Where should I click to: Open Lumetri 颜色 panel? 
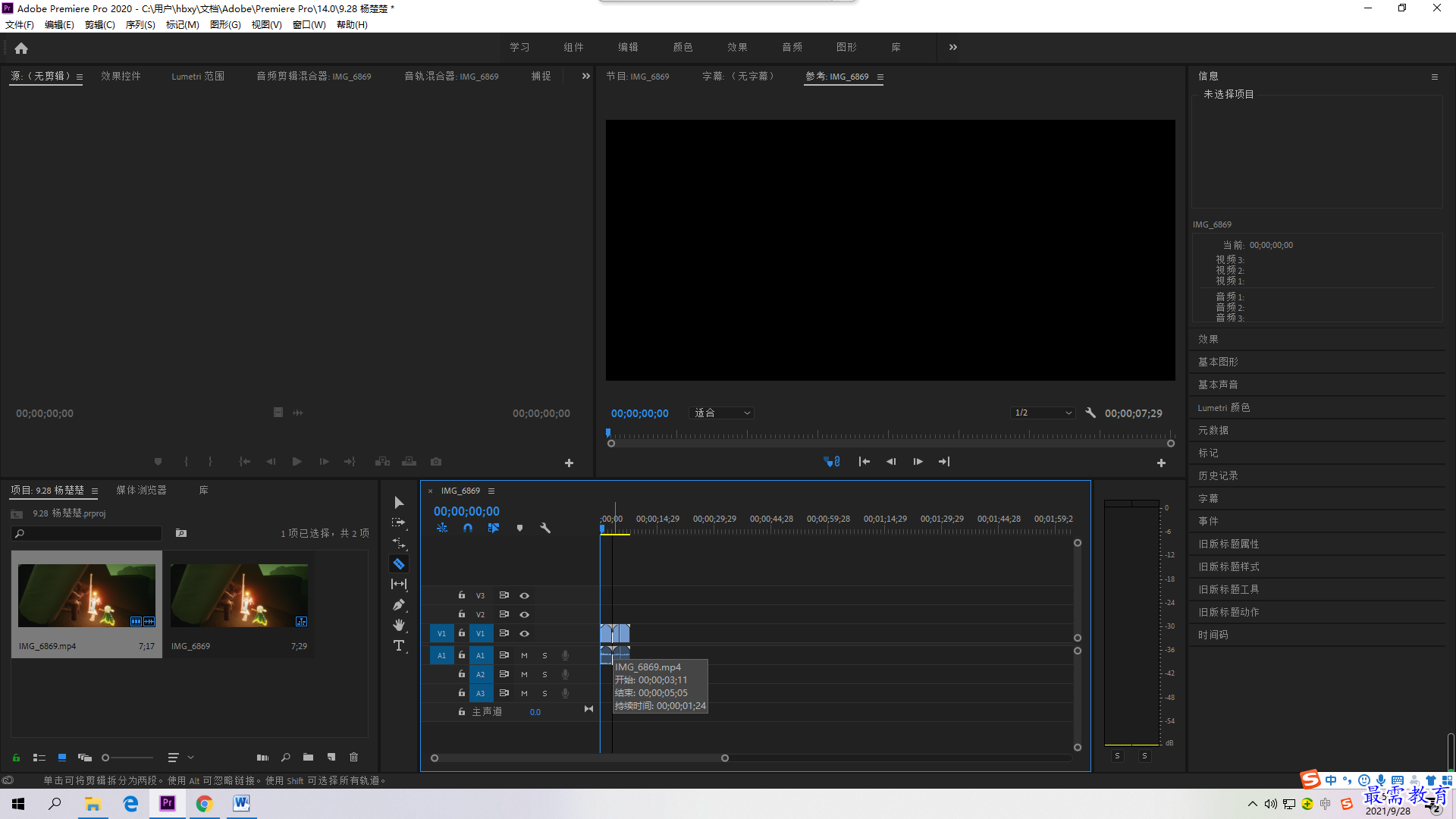point(1224,407)
